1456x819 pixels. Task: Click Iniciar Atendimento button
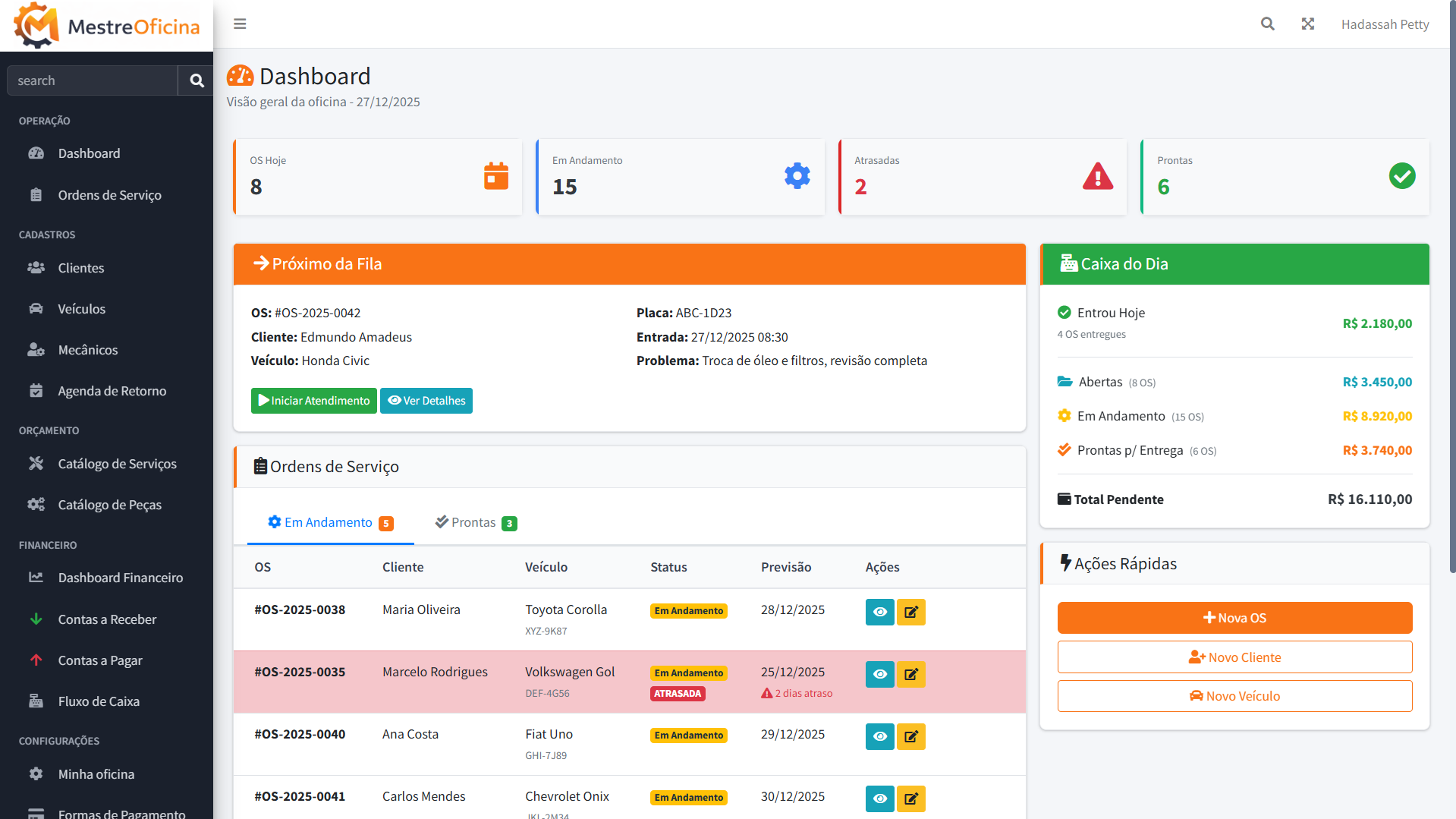(313, 401)
